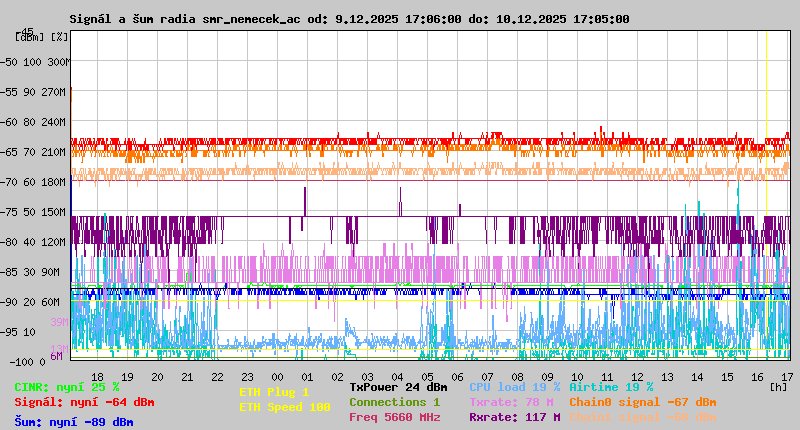Select the Freq 5660 MHz label
This screenshot has height=430, width=800.
(x=394, y=417)
